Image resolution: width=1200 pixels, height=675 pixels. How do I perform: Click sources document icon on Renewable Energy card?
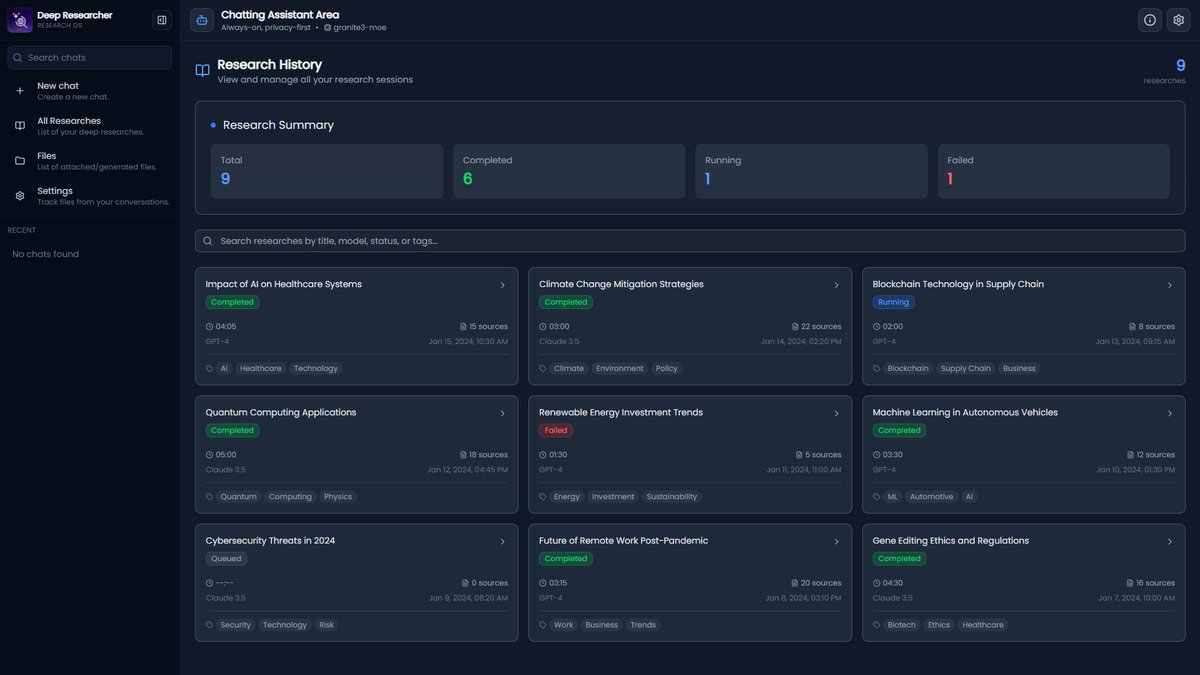(800, 455)
